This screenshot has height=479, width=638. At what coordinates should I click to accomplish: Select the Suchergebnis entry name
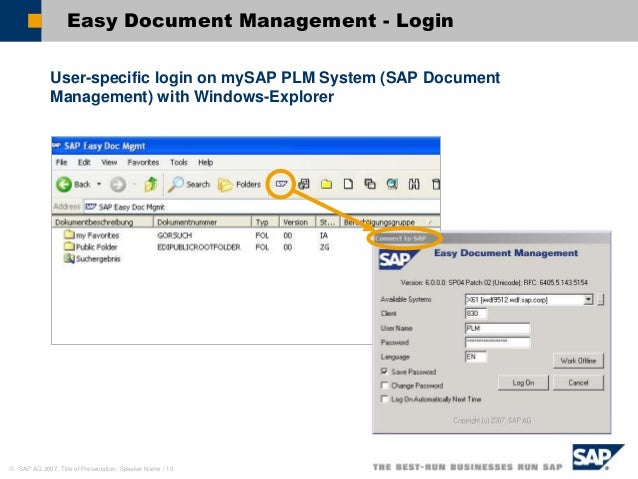[x=98, y=259]
